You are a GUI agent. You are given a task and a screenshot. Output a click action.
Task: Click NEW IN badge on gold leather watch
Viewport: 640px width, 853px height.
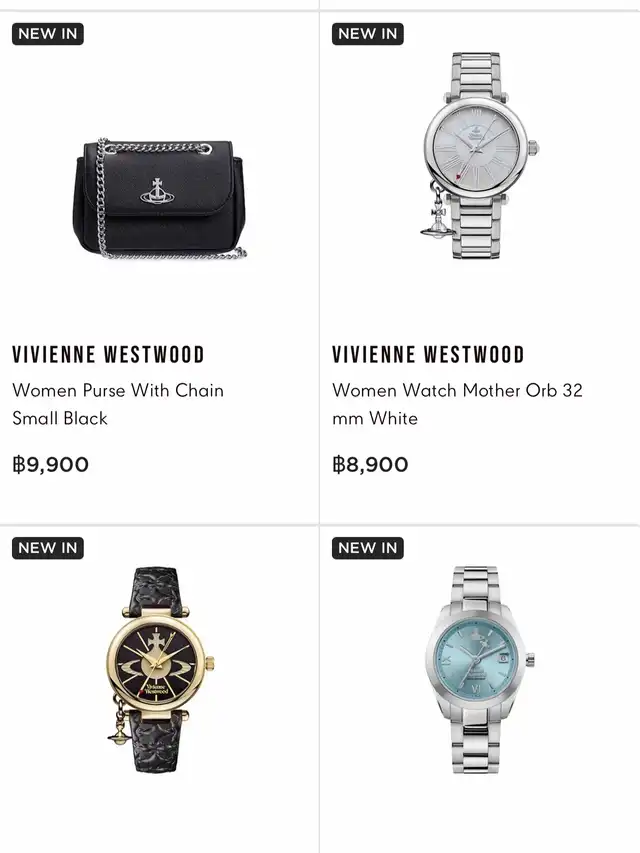(47, 548)
